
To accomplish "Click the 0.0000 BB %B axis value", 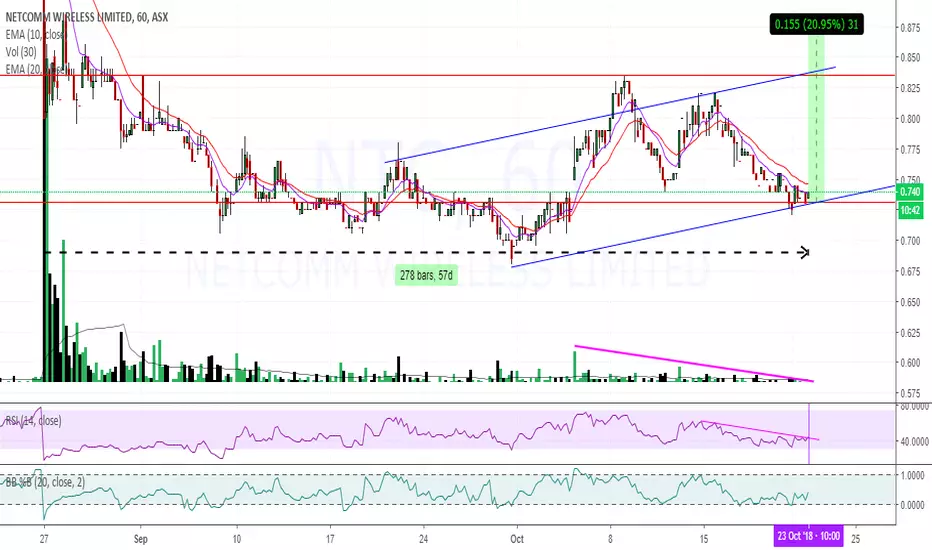I will coord(913,505).
